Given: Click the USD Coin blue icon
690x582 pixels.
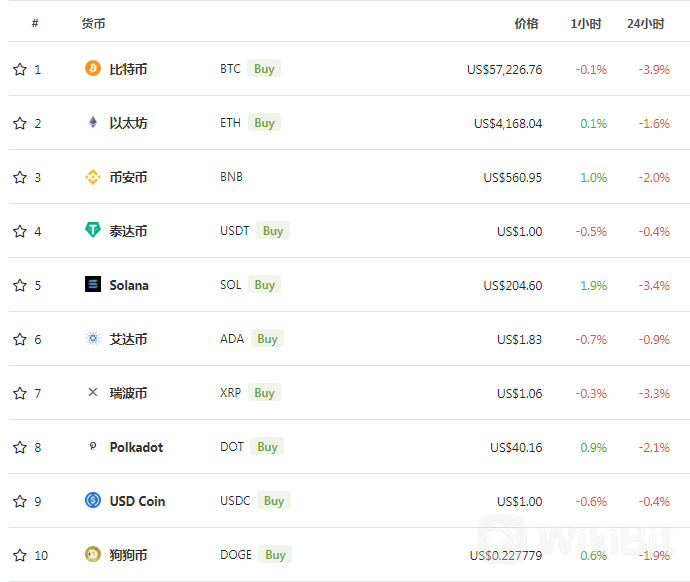Looking at the screenshot, I should point(93,500).
